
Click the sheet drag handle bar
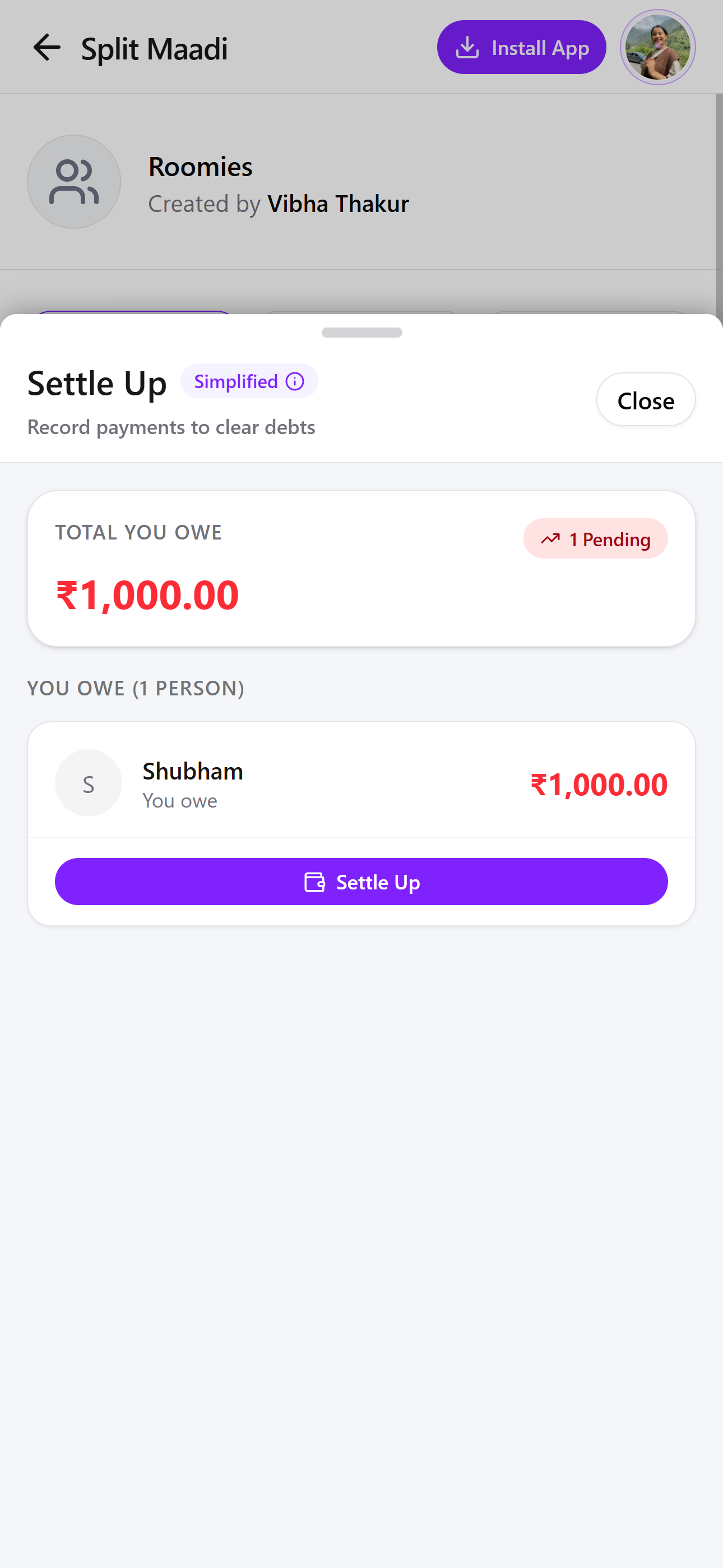pyautogui.click(x=361, y=333)
